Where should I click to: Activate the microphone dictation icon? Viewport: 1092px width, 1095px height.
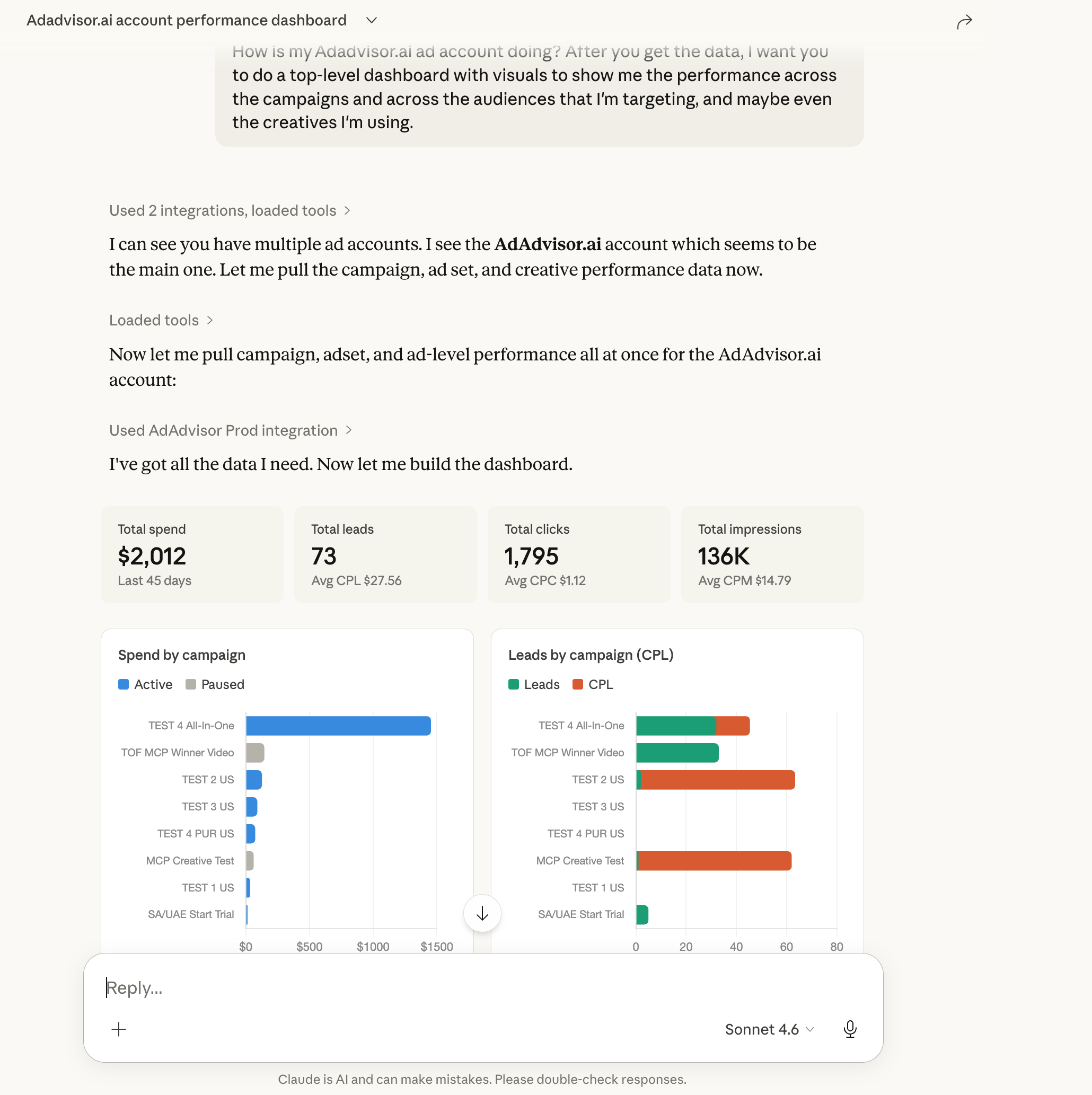(850, 1029)
